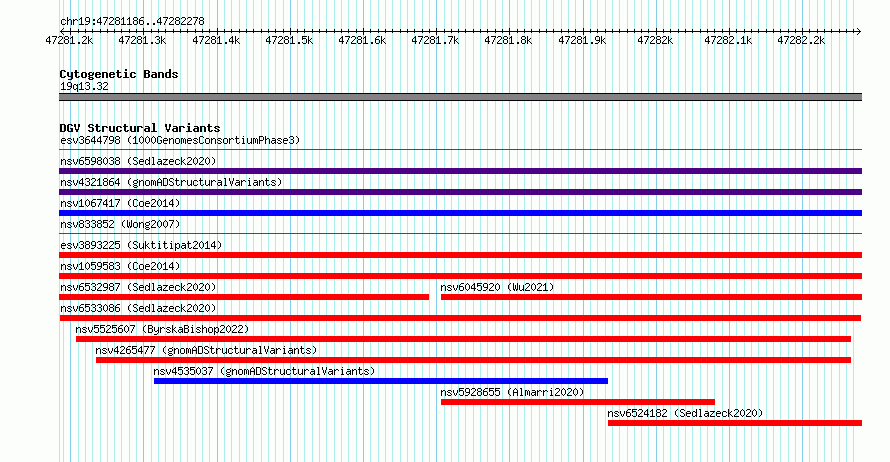
Task: Click the DGV Structural Variants track title
Action: coord(140,128)
